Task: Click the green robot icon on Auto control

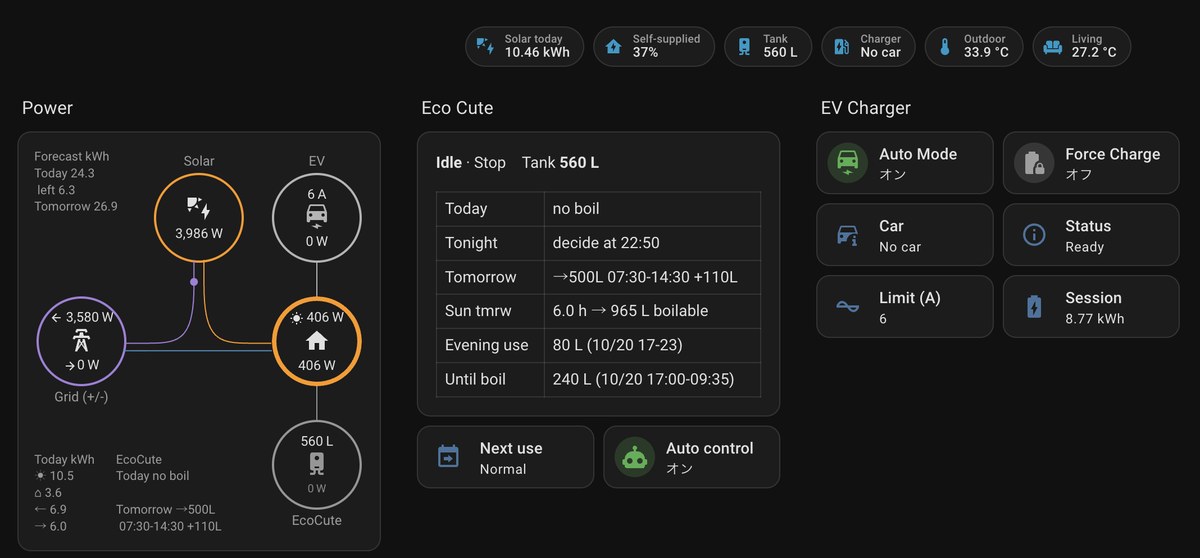Action: click(634, 457)
